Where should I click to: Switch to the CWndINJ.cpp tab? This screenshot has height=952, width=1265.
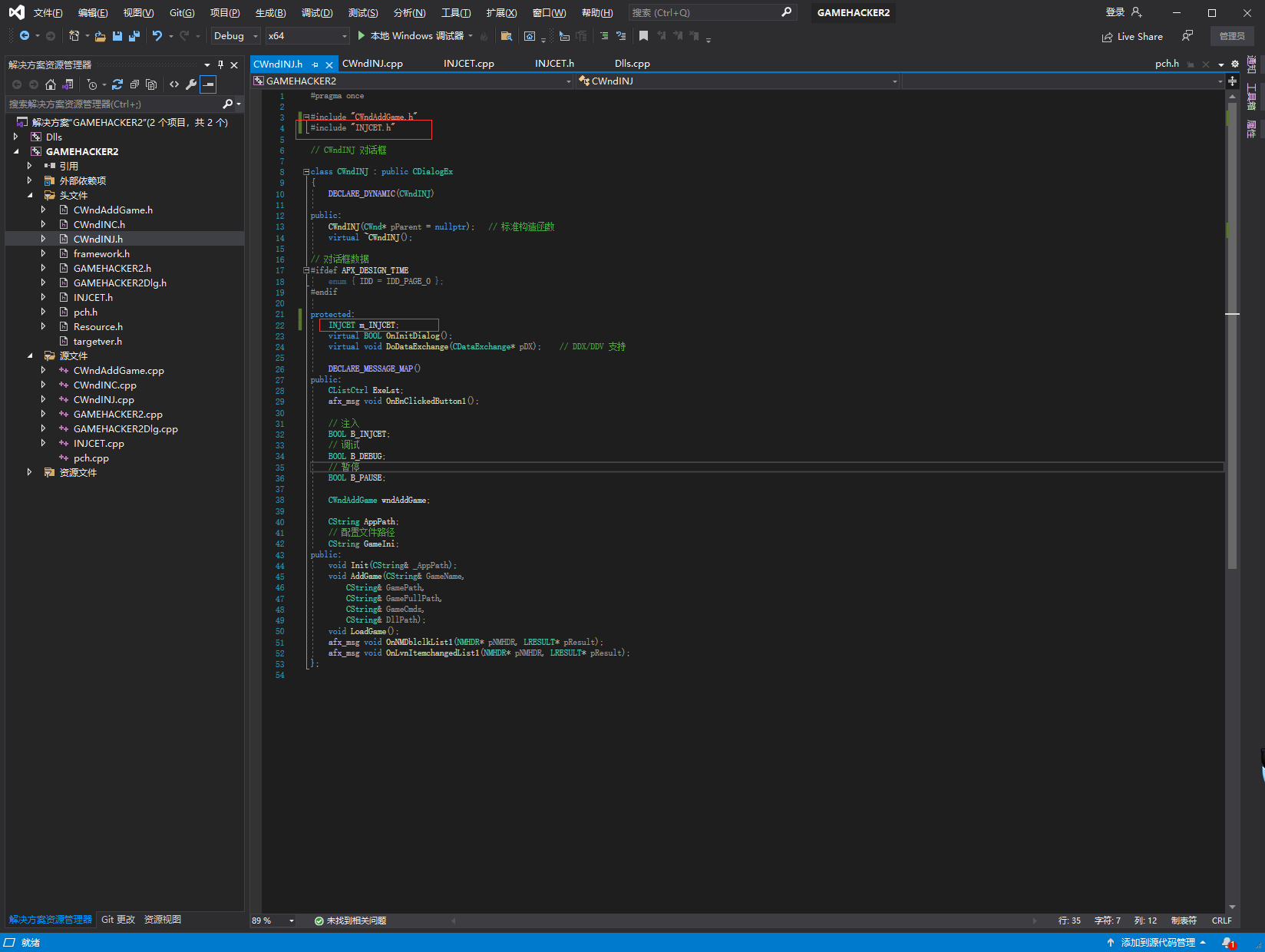tap(372, 64)
